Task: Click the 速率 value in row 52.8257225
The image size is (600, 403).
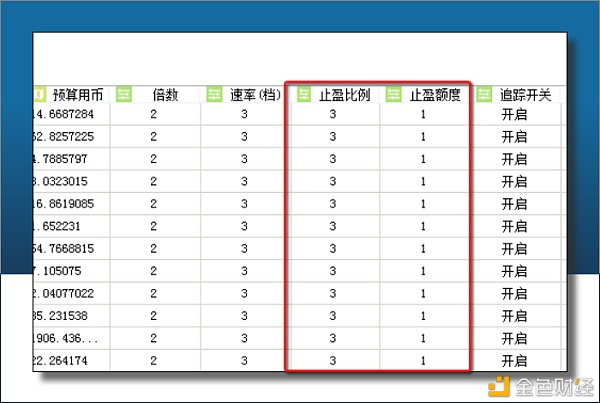Action: [x=244, y=137]
